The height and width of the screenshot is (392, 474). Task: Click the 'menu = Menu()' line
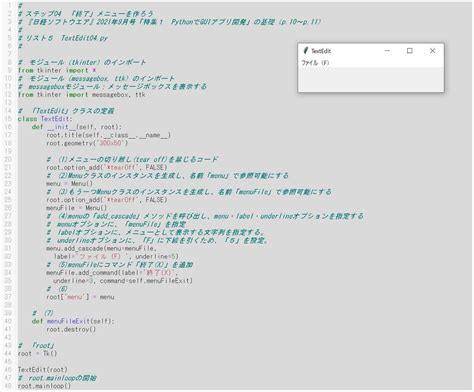pos(70,184)
